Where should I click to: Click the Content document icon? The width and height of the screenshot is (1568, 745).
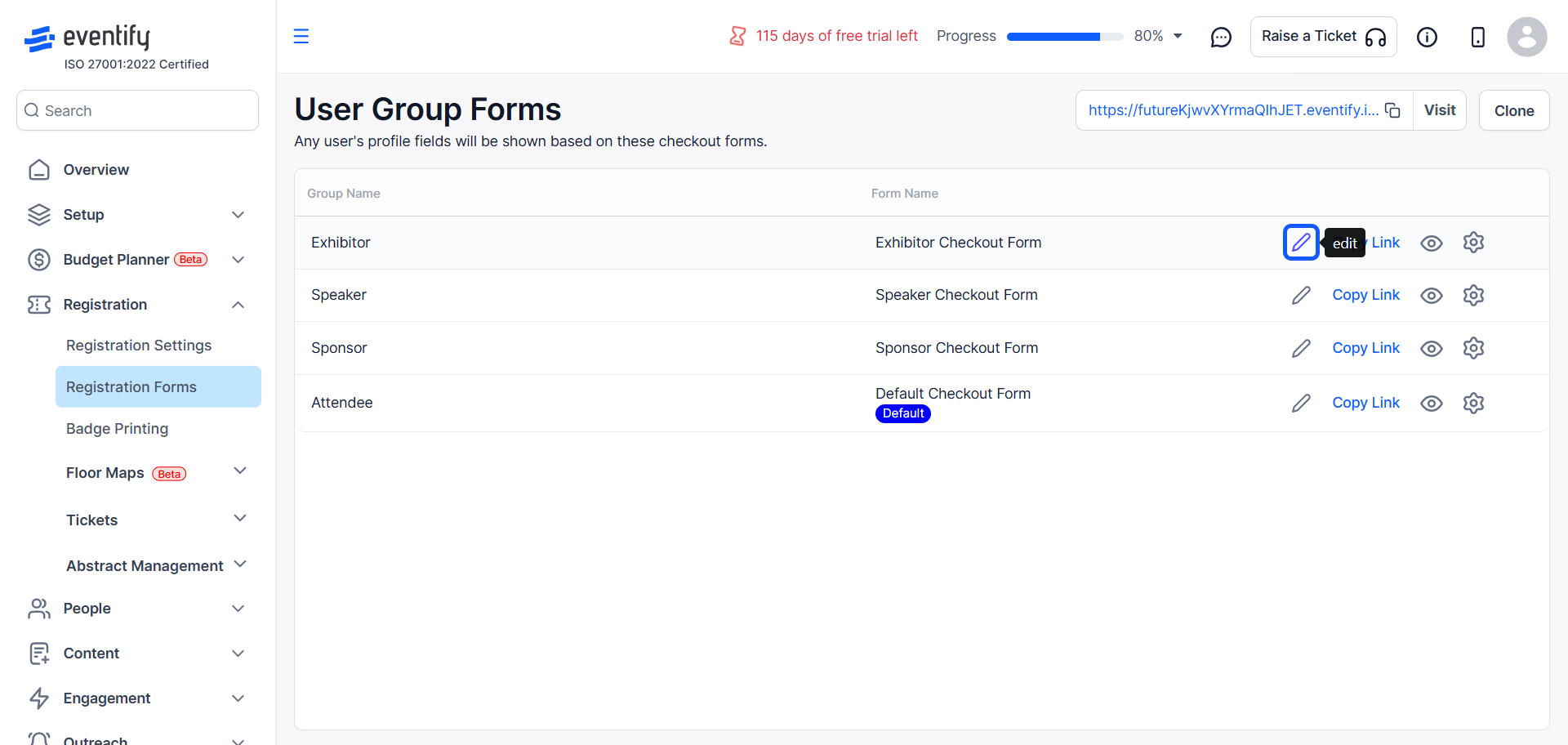click(39, 653)
